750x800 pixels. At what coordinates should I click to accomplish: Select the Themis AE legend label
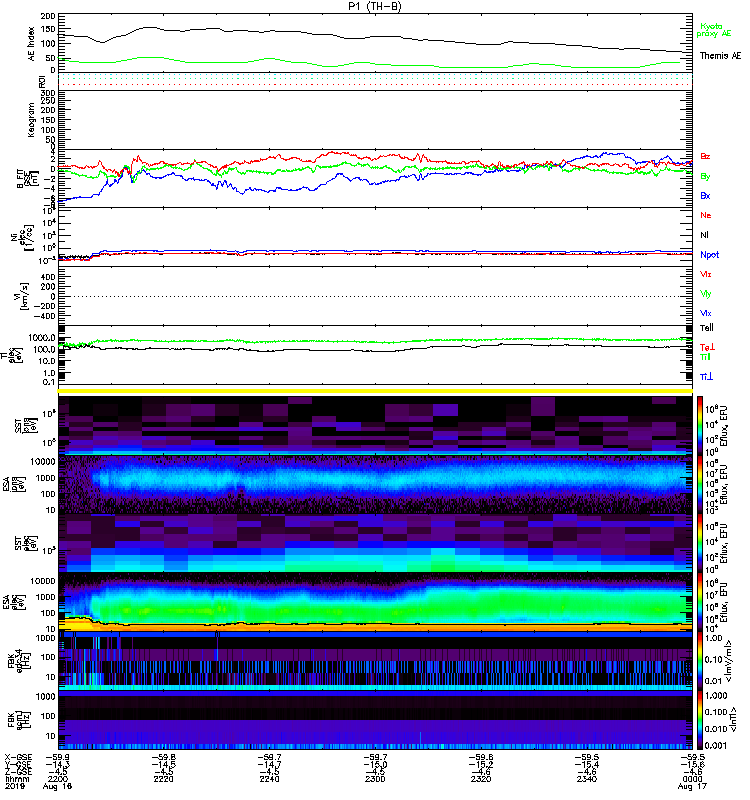[x=720, y=56]
